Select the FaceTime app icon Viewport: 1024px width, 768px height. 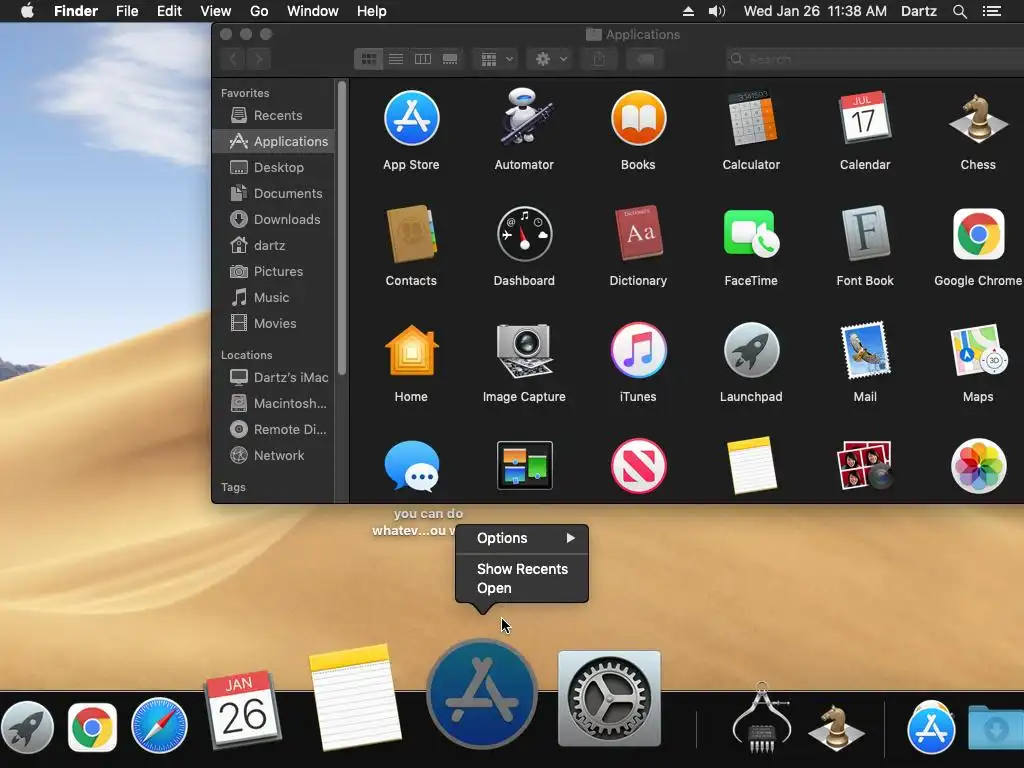751,234
